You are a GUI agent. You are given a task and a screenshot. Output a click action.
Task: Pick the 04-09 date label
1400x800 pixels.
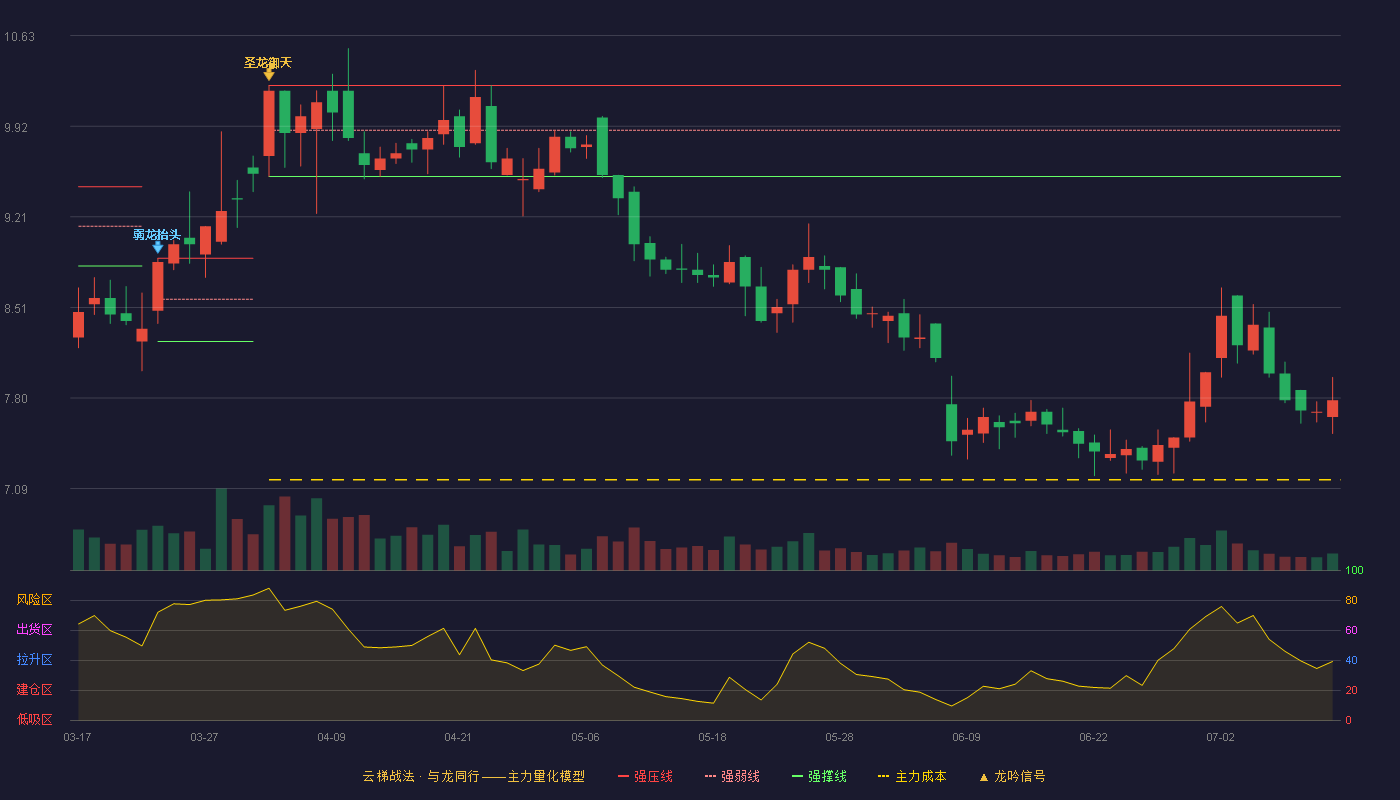coord(331,737)
